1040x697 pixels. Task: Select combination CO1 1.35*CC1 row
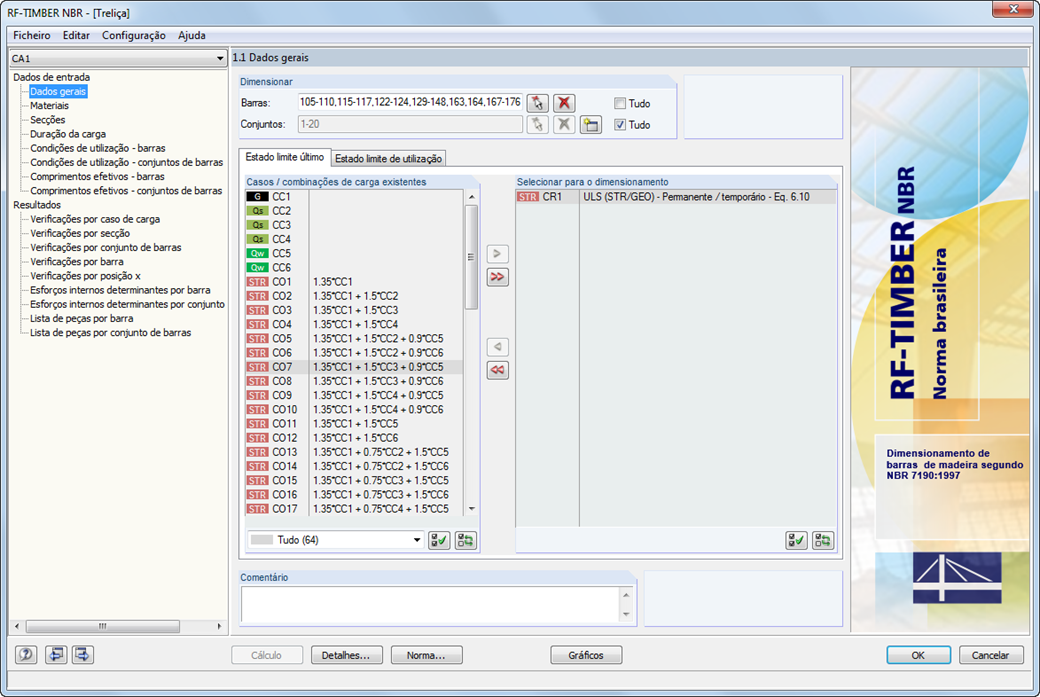click(354, 282)
